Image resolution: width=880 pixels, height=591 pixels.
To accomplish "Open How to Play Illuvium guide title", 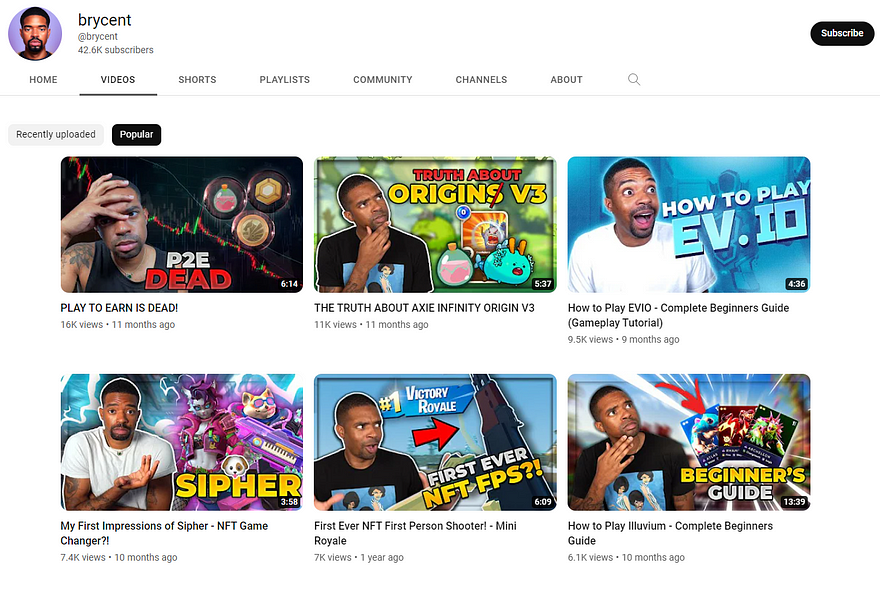I will pos(671,533).
